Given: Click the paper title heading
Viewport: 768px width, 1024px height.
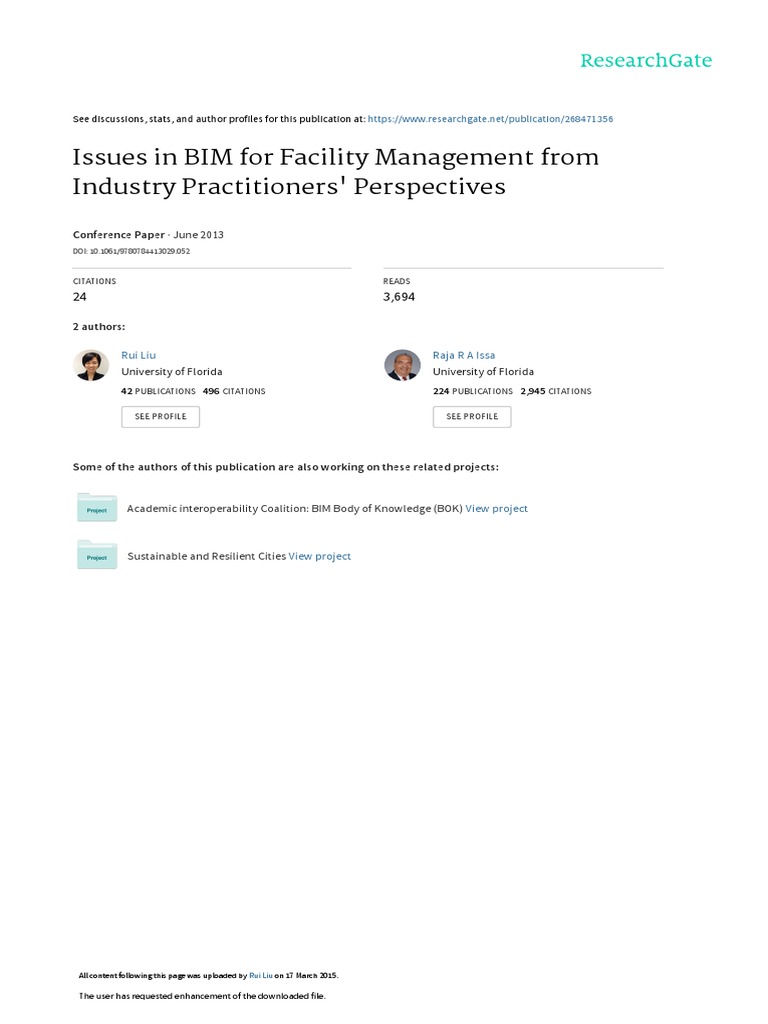Looking at the screenshot, I should [335, 171].
